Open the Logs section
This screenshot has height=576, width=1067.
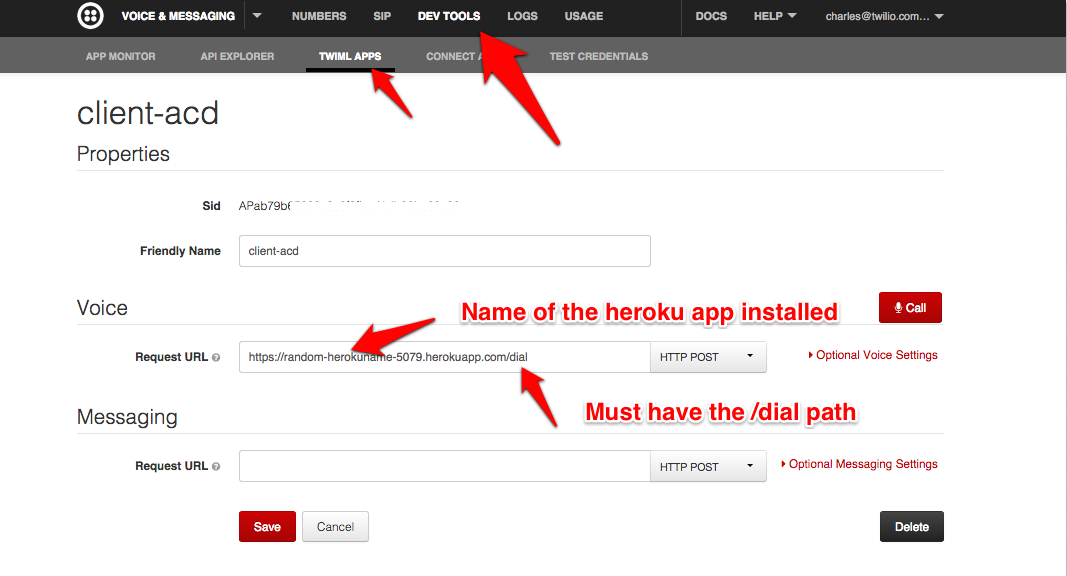coord(522,16)
